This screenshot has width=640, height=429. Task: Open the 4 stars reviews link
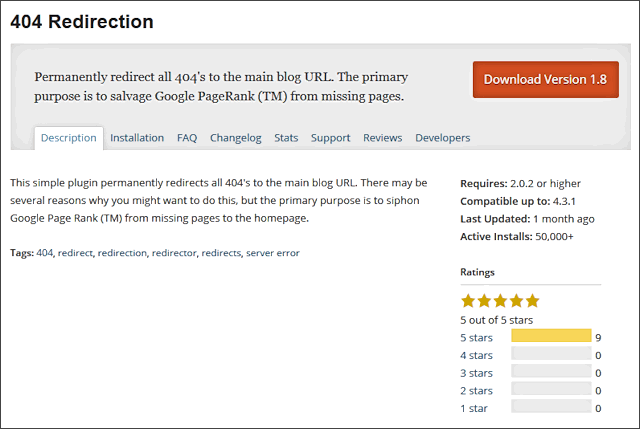476,356
